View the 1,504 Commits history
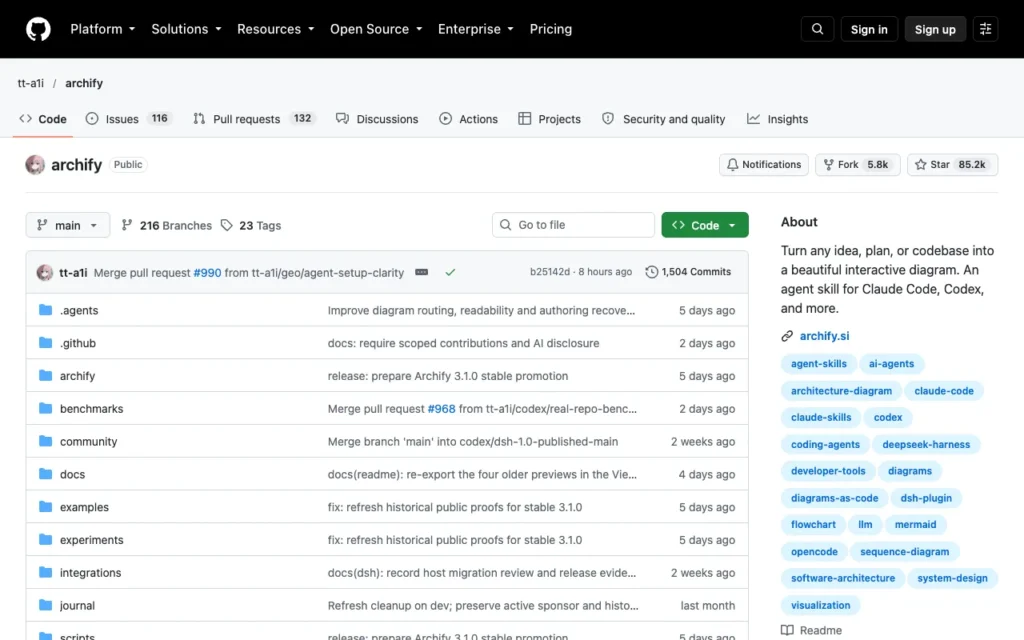This screenshot has width=1024, height=640. (x=688, y=272)
